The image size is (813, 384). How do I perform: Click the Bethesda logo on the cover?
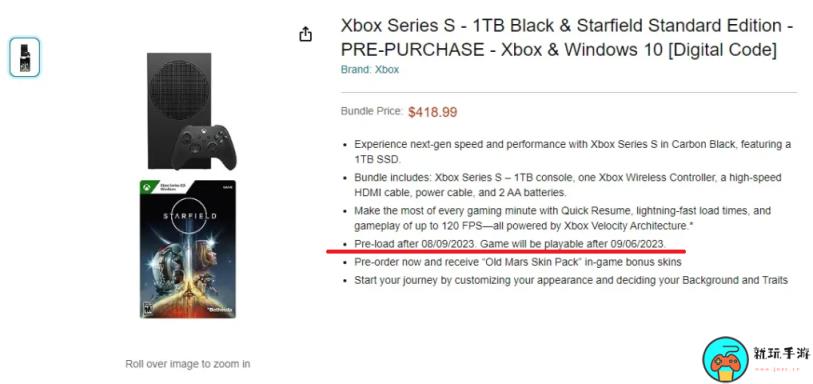click(x=219, y=309)
